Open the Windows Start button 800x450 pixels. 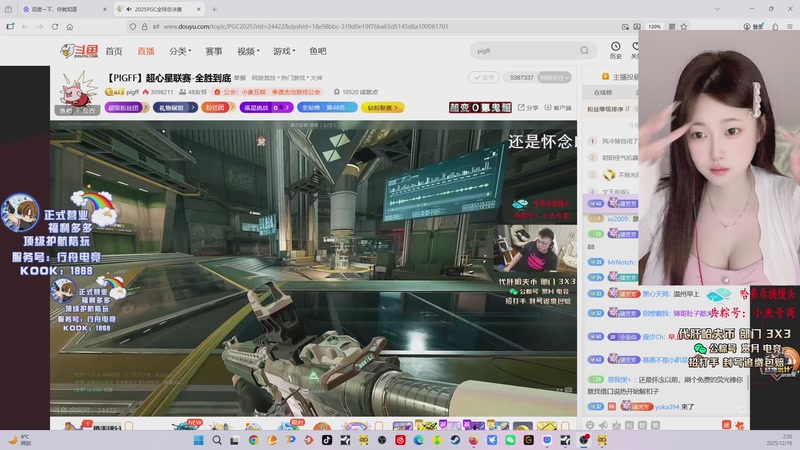click(199, 440)
